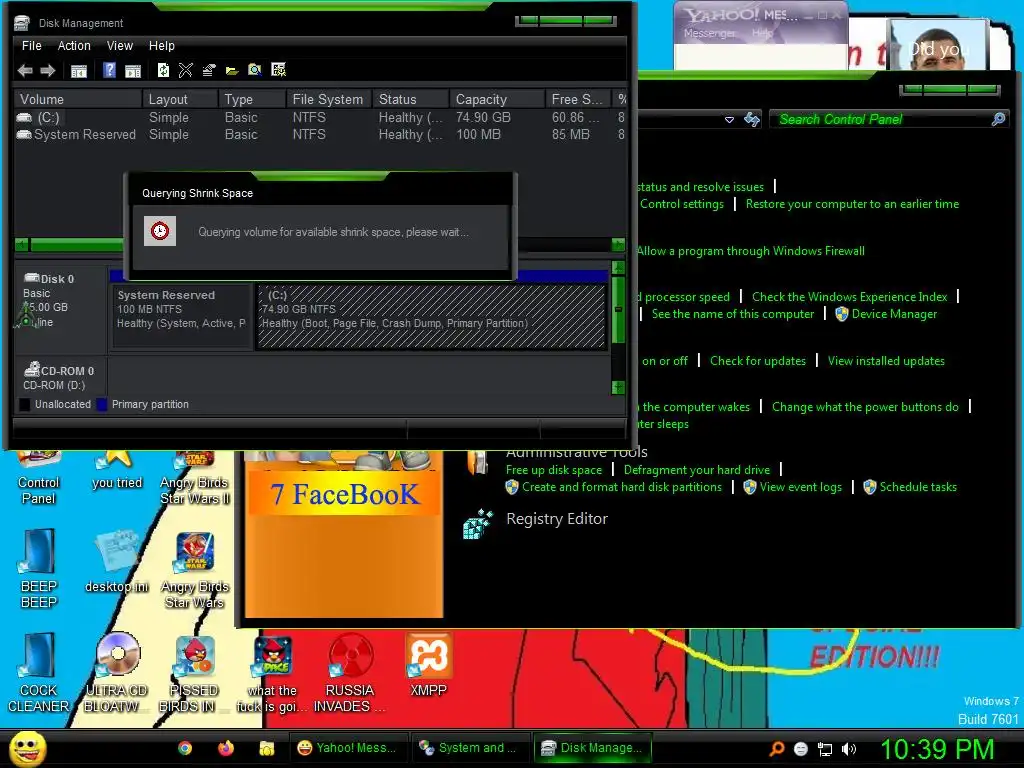Click Change what the power buttons do
1024x768 pixels.
(865, 407)
